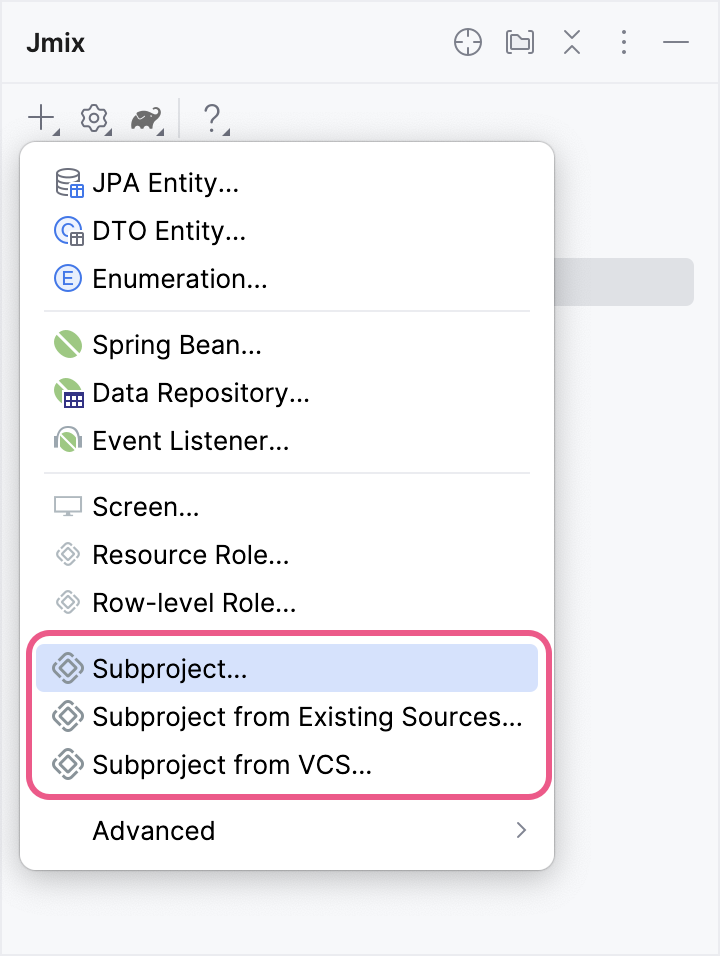720x956 pixels.
Task: Open Jmix settings via the gear icon
Action: (x=93, y=119)
